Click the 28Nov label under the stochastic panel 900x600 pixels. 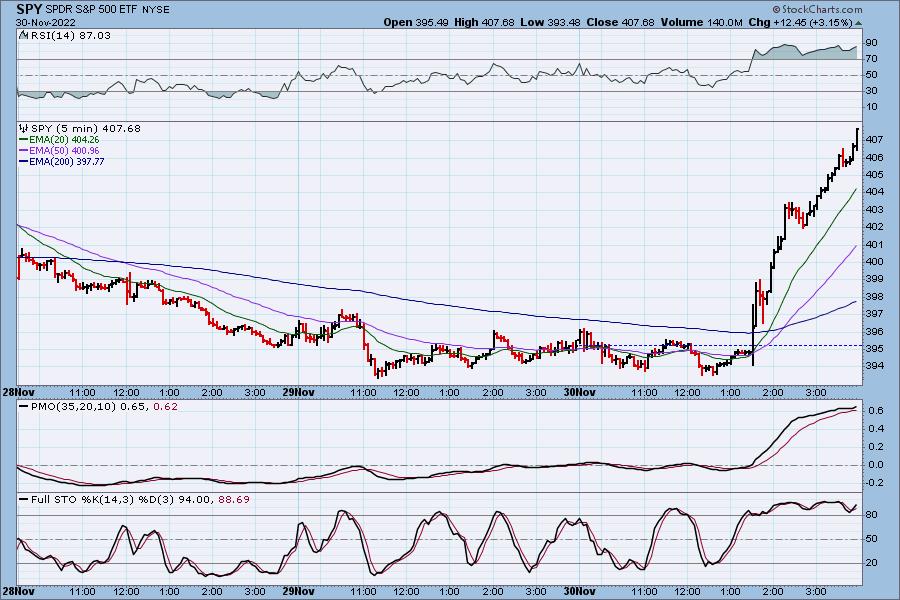[19, 591]
